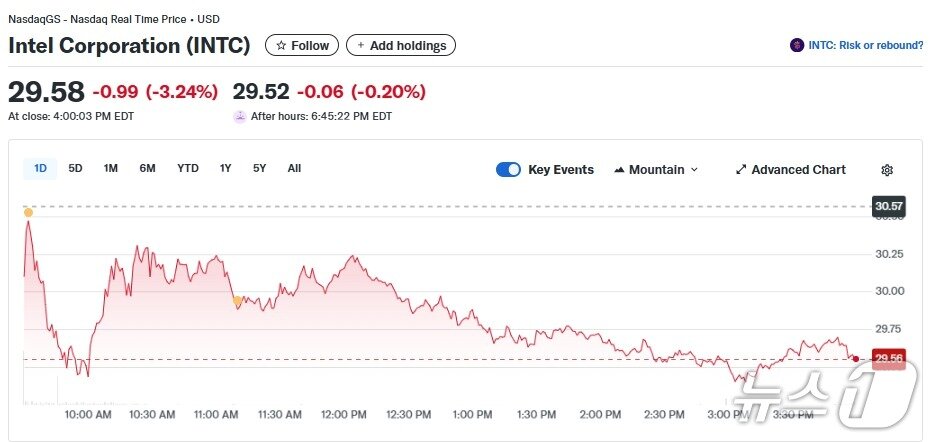The width and height of the screenshot is (931, 442).
Task: Select the 1M time range
Action: 110,168
